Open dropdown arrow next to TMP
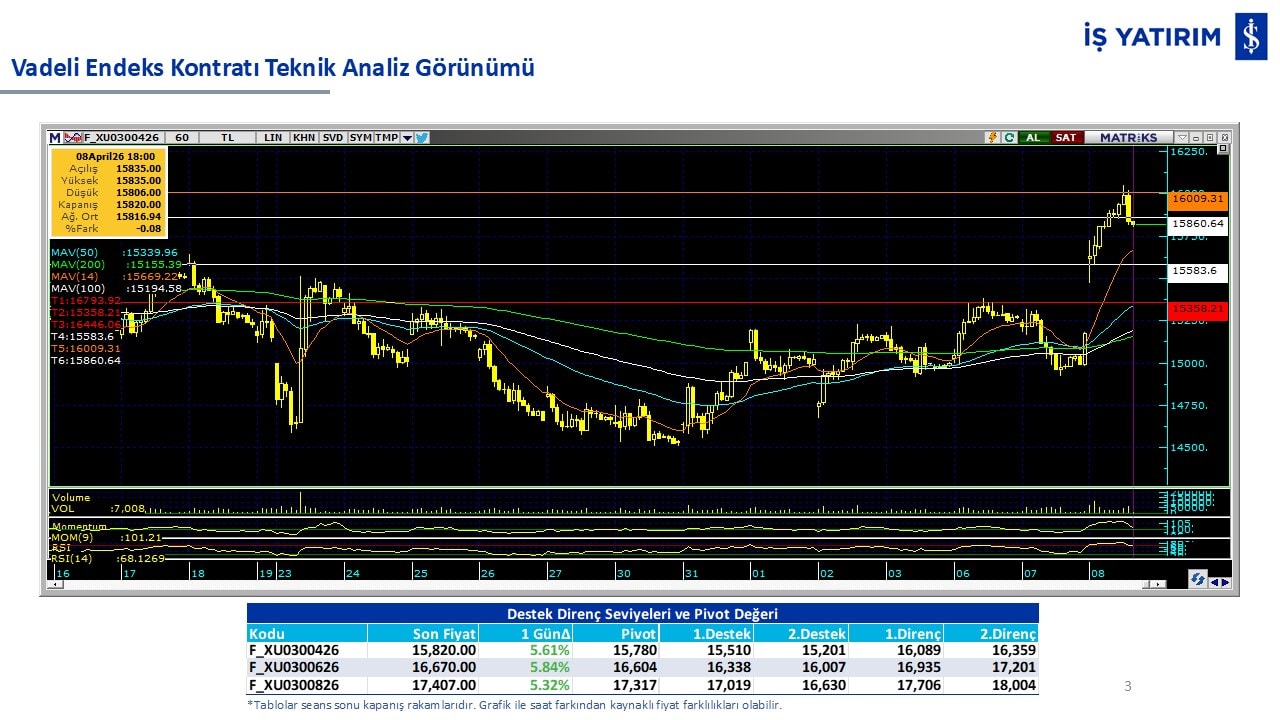This screenshot has width=1280, height=720. coord(407,138)
